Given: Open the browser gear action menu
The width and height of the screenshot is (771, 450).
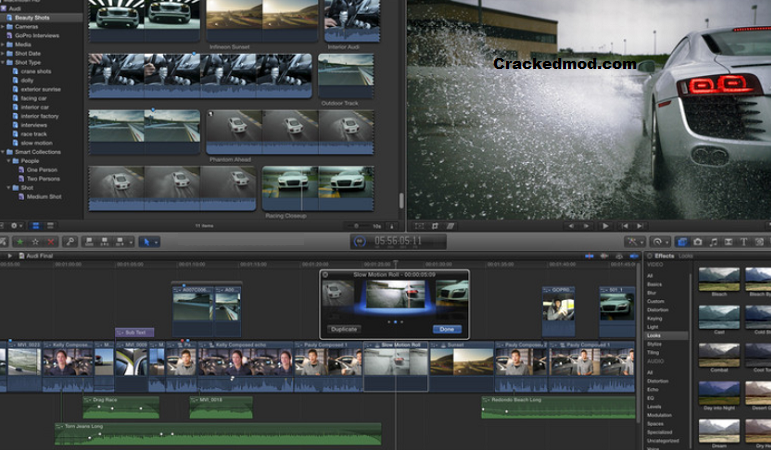Looking at the screenshot, I should click(16, 226).
